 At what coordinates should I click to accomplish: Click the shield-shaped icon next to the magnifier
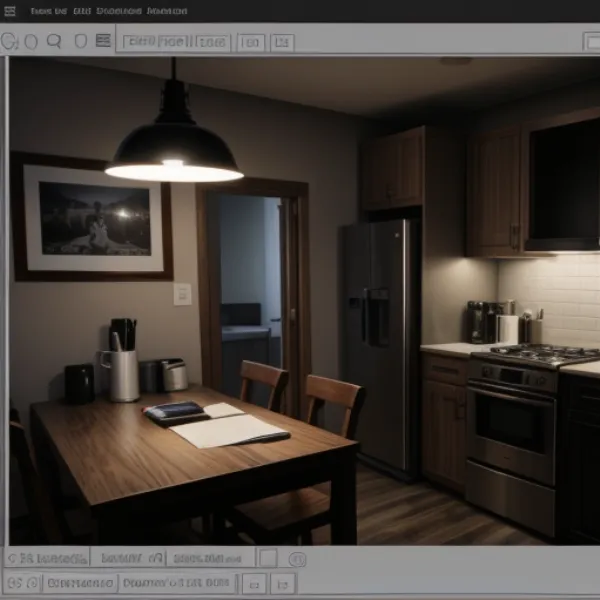pyautogui.click(x=80, y=42)
